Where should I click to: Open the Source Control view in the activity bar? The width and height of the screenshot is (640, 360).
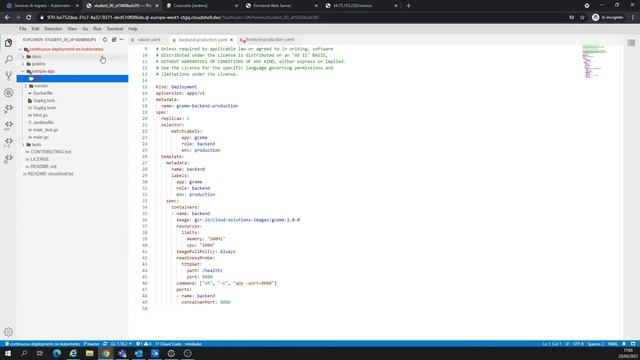point(9,76)
